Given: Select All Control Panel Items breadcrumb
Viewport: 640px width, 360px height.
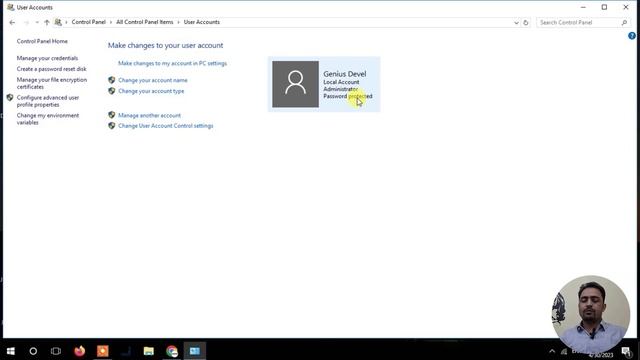Looking at the screenshot, I should [144, 22].
